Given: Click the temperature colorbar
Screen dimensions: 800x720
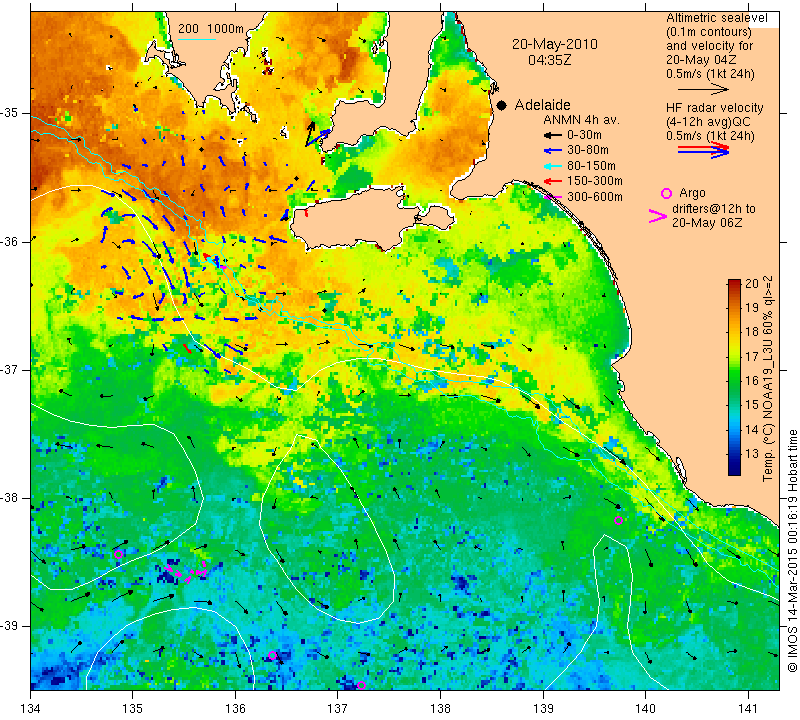Looking at the screenshot, I should coord(734,377).
